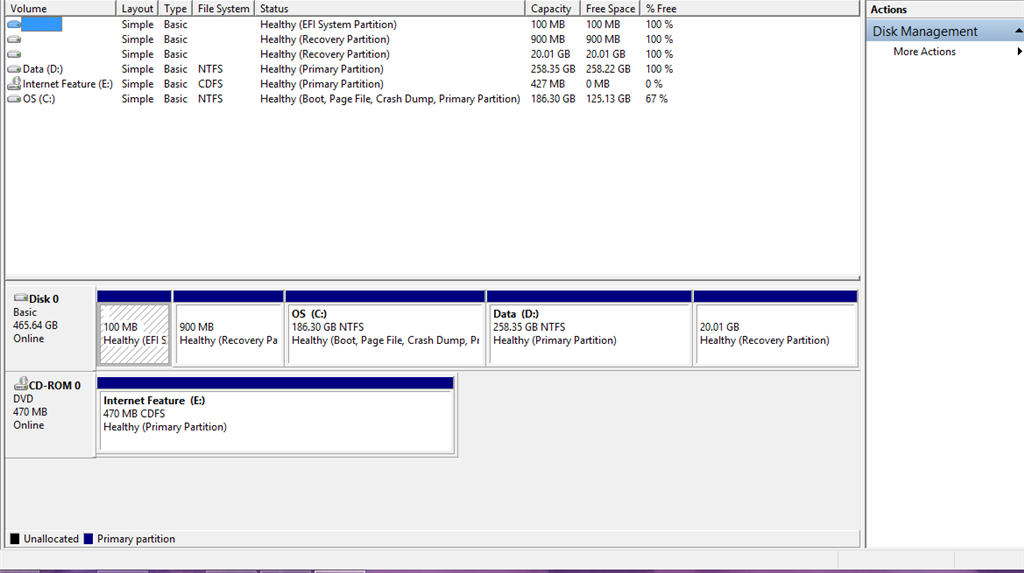
Task: Sort by the Volume column header
Action: pyautogui.click(x=61, y=8)
